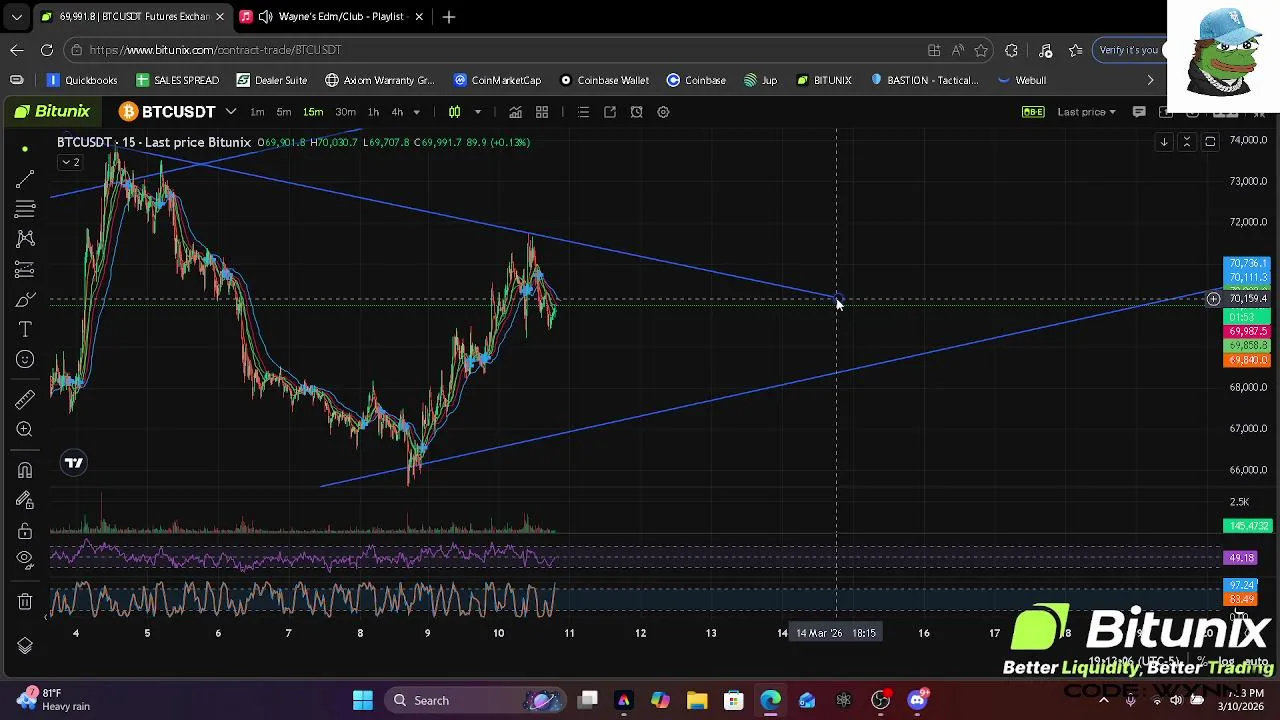Expand more timeframes dropdown arrow

pos(417,112)
